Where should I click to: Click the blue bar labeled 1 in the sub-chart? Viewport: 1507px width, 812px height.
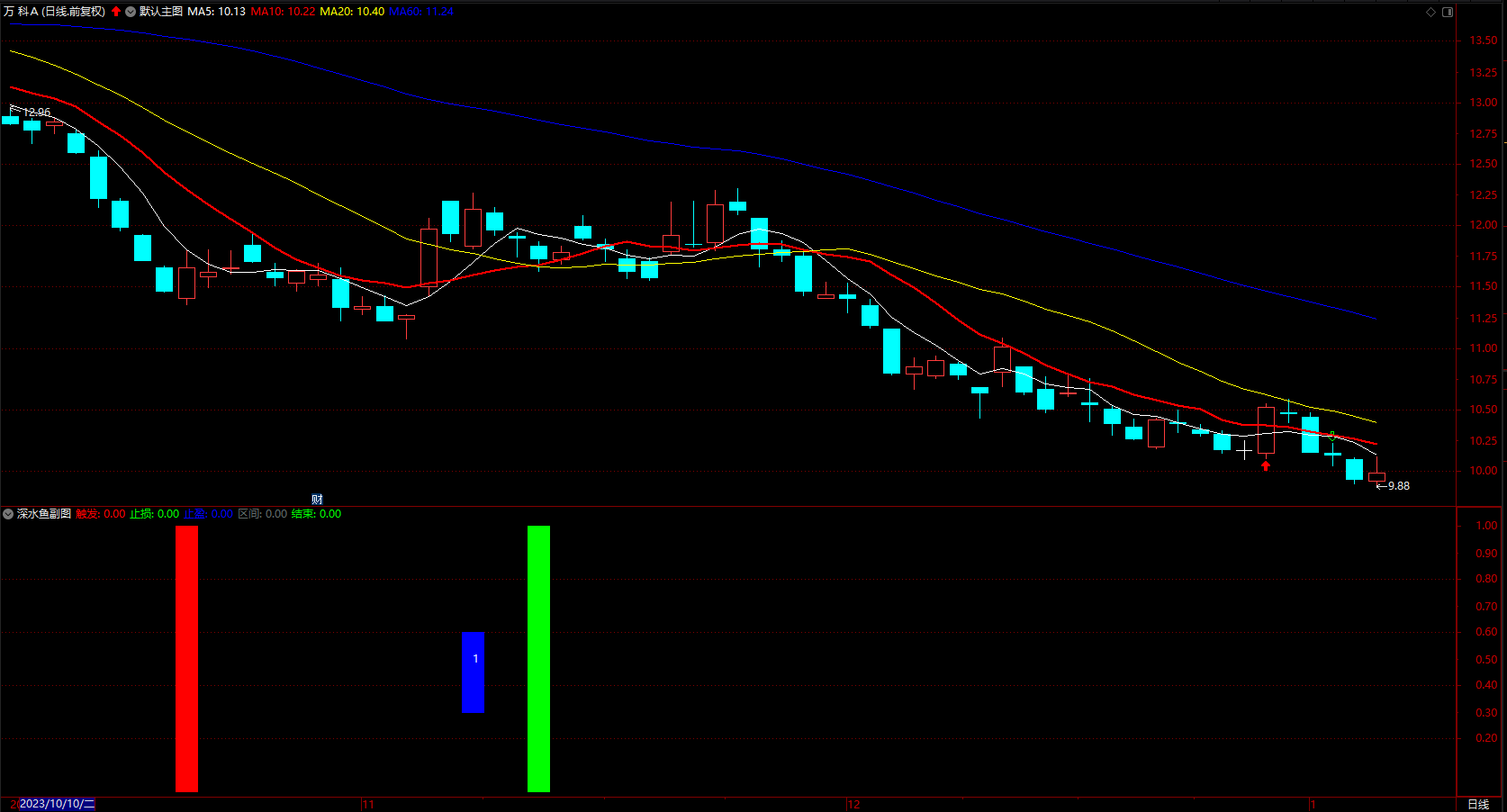pos(473,672)
